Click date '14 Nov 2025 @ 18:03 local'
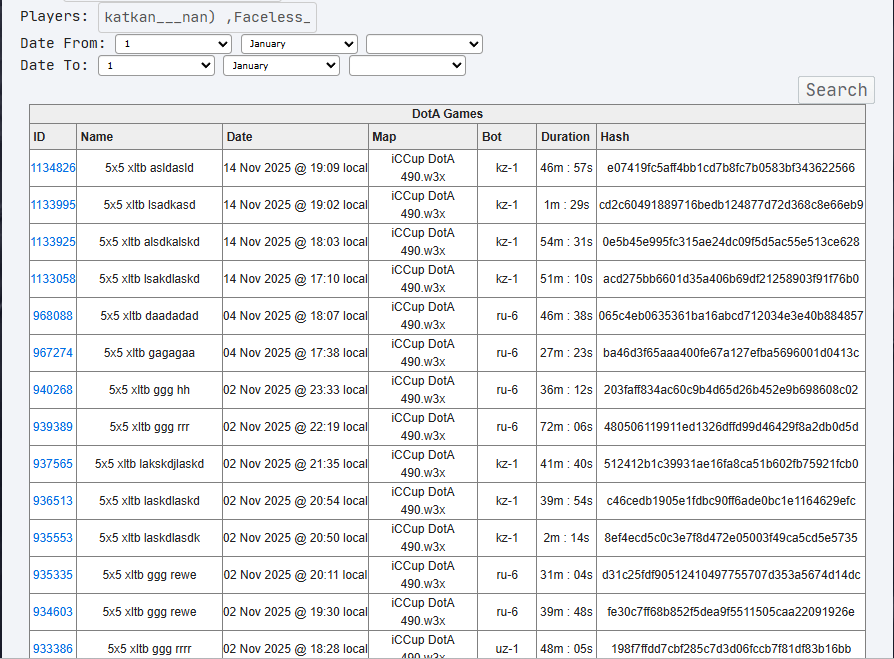 pos(295,242)
